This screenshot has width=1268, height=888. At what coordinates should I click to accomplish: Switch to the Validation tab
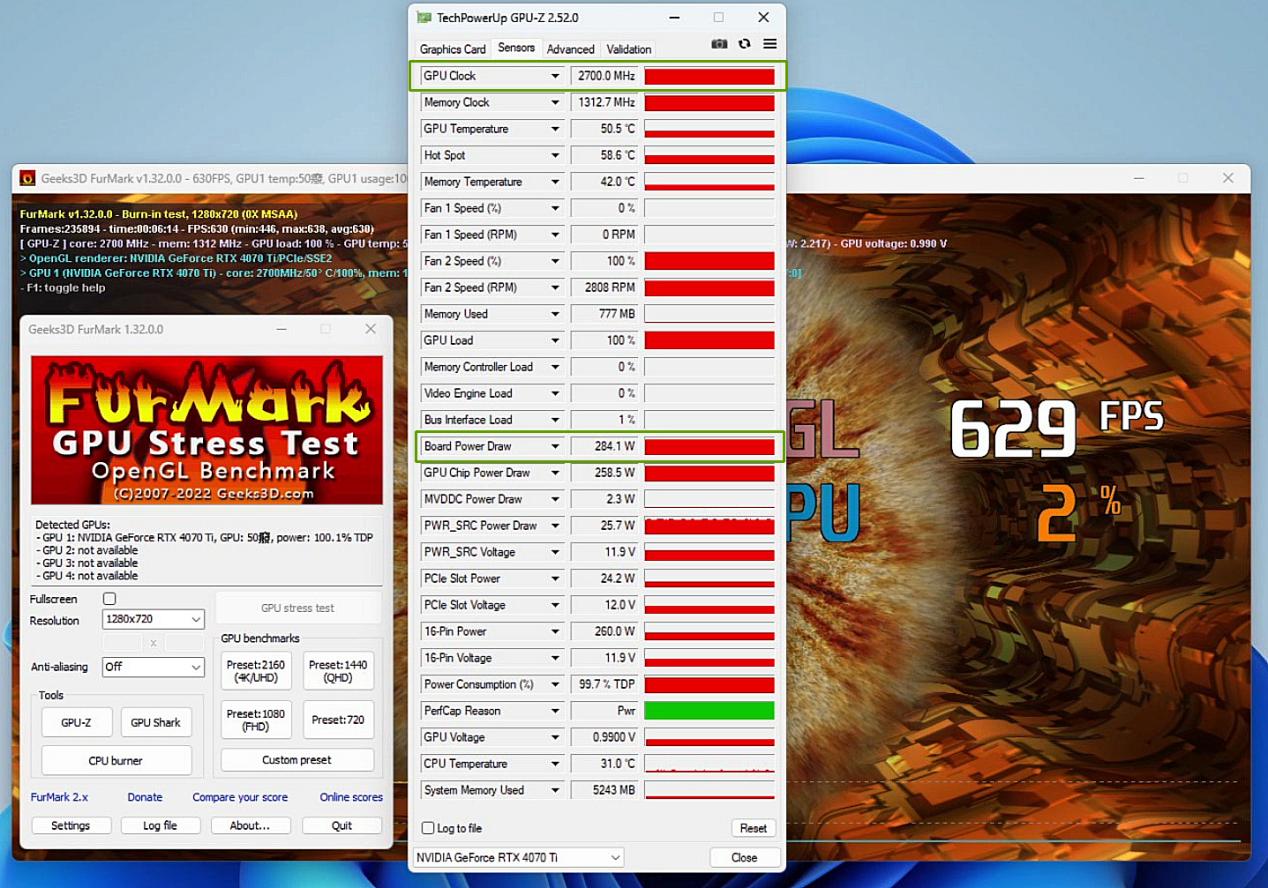point(628,49)
